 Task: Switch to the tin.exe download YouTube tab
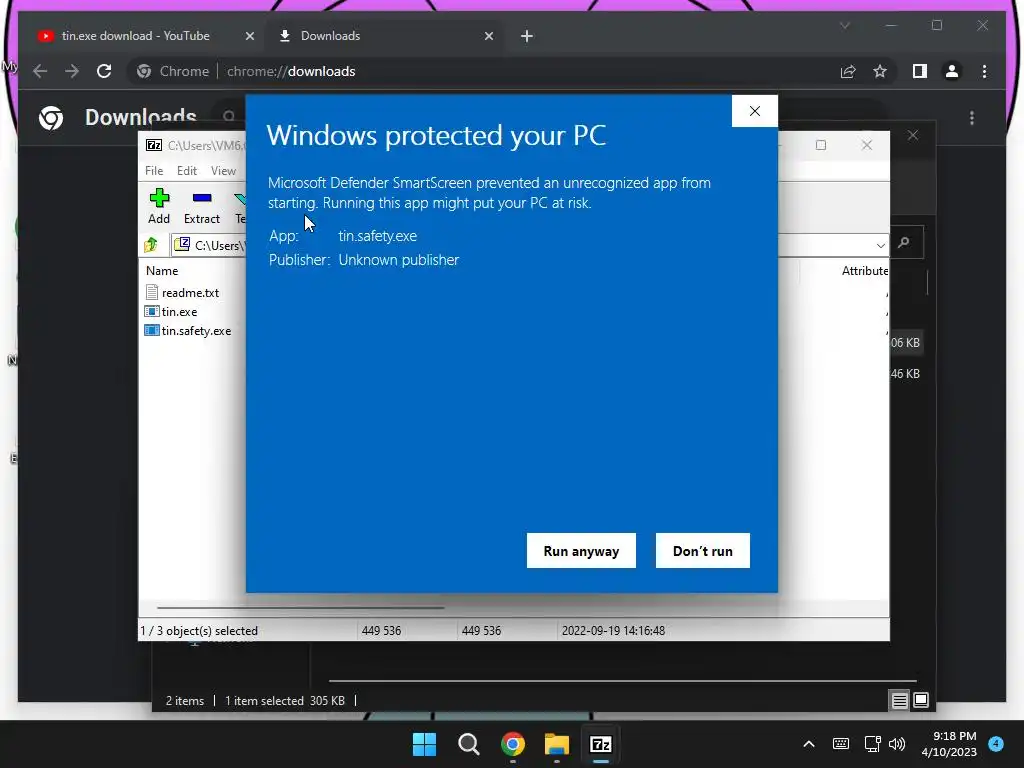click(x=136, y=36)
